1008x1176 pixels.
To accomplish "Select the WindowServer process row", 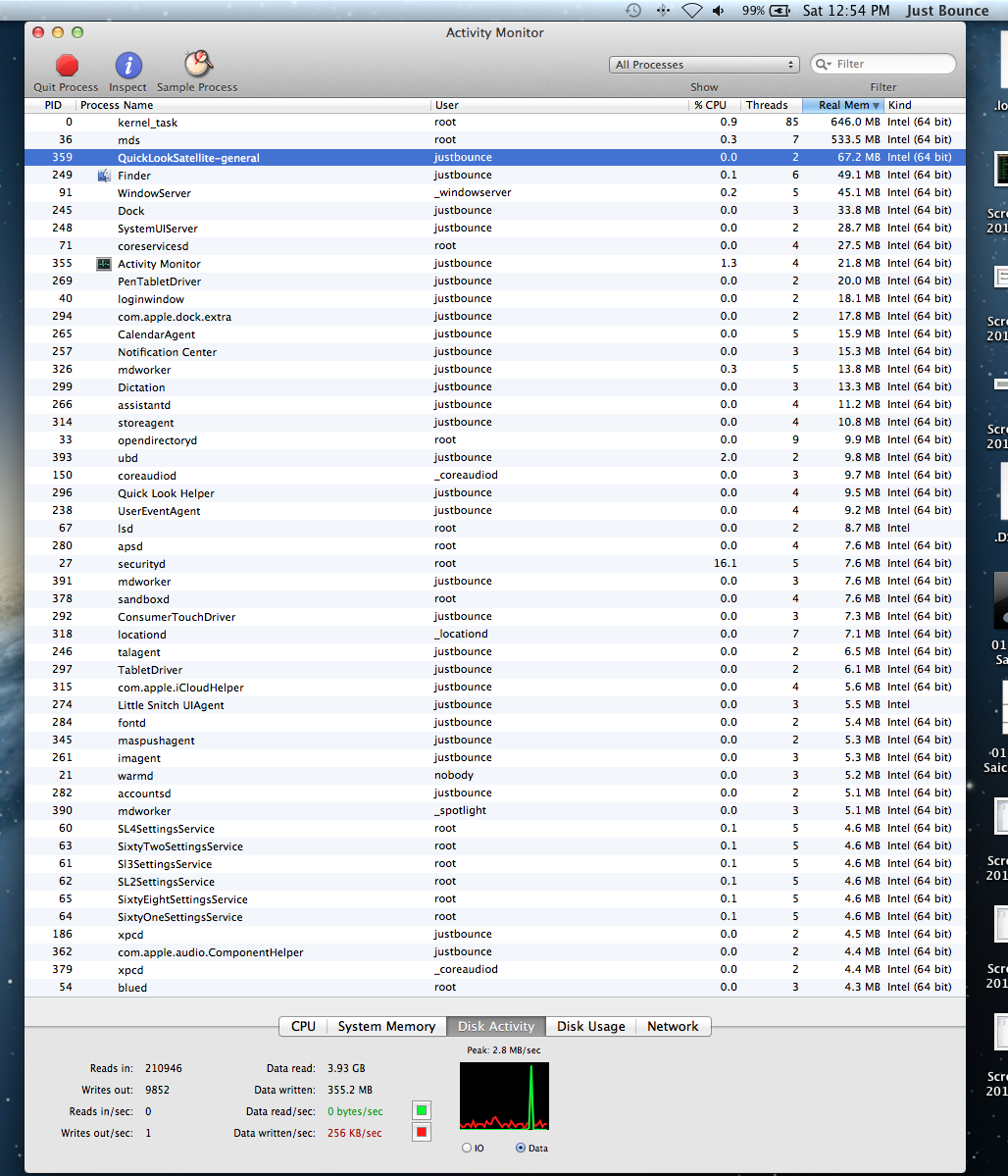I will click(495, 193).
